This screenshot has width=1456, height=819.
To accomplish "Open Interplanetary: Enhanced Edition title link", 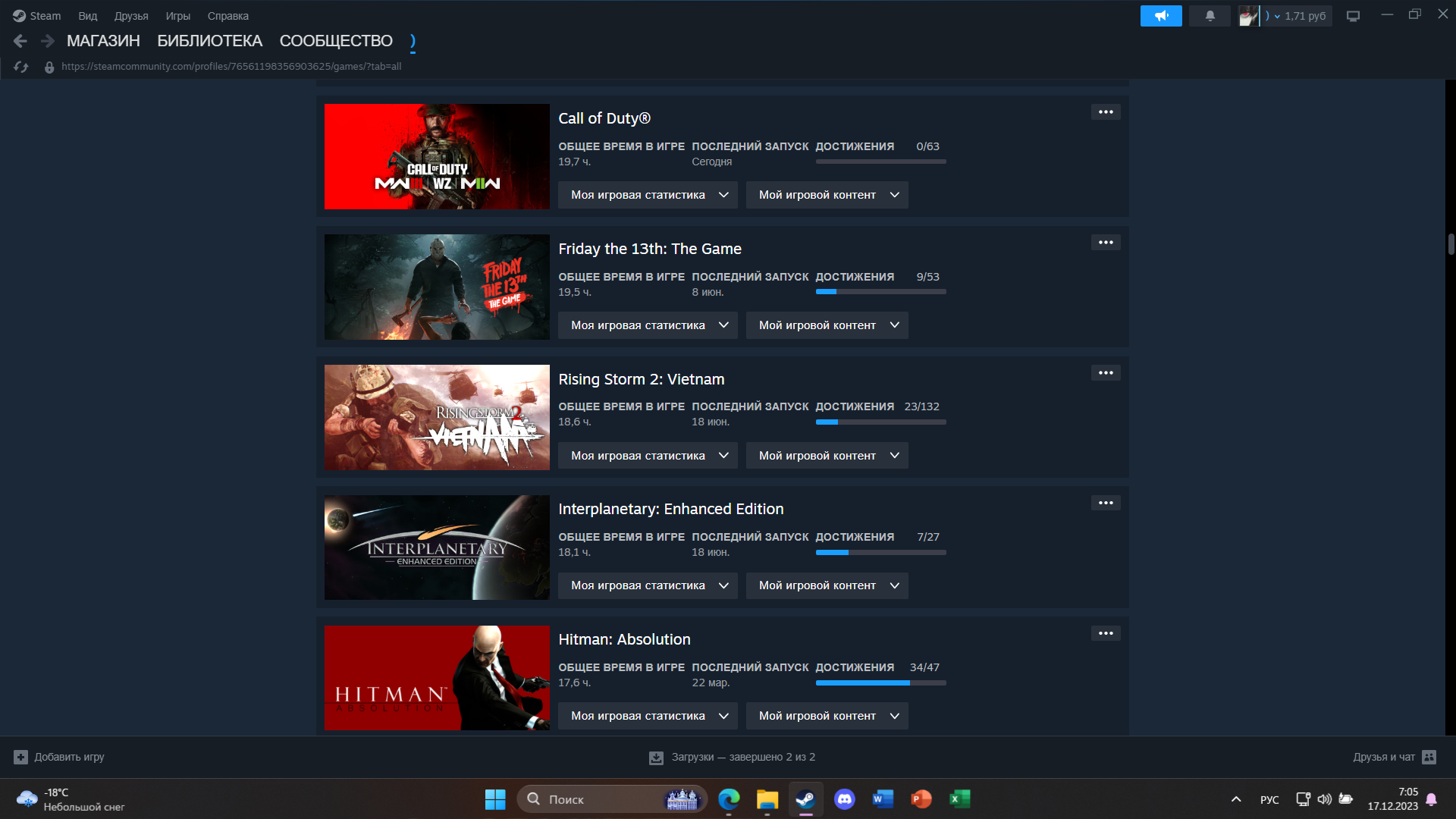I will (671, 509).
